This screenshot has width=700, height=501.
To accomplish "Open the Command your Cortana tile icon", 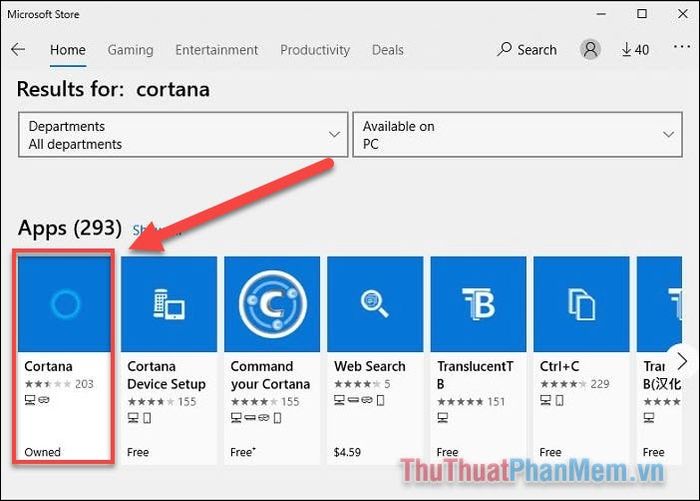I will pyautogui.click(x=272, y=304).
